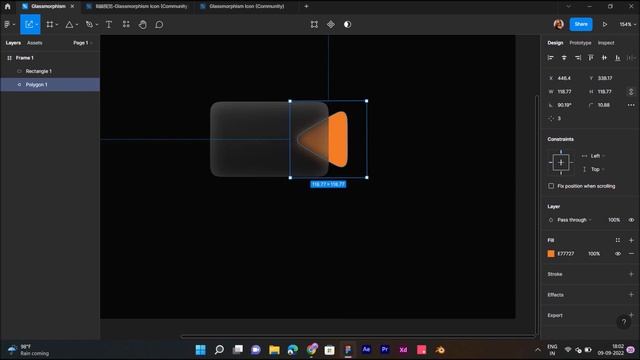
Task: Open independent corners more options
Action: (631, 105)
